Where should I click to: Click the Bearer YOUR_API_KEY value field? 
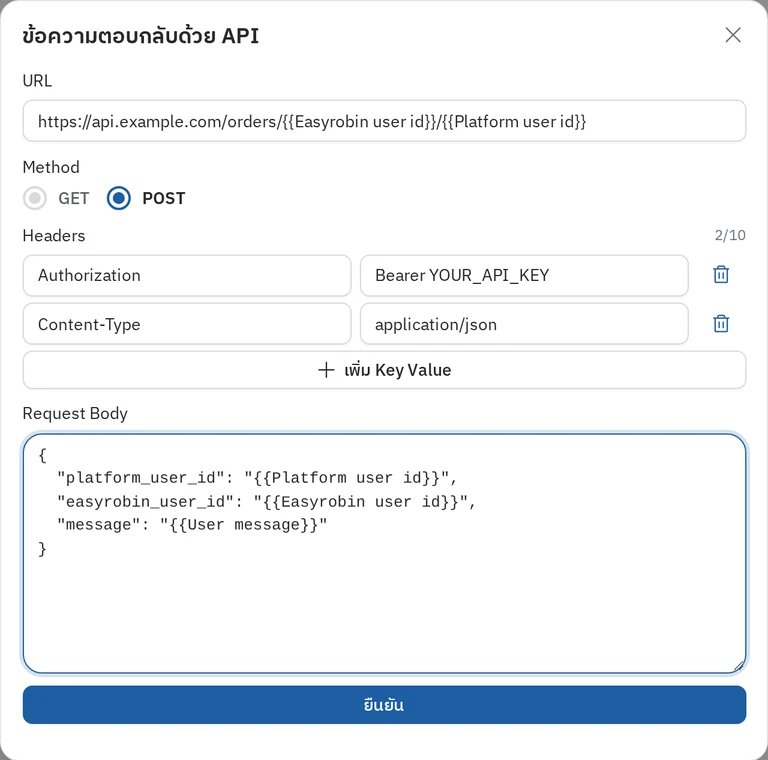tap(524, 275)
